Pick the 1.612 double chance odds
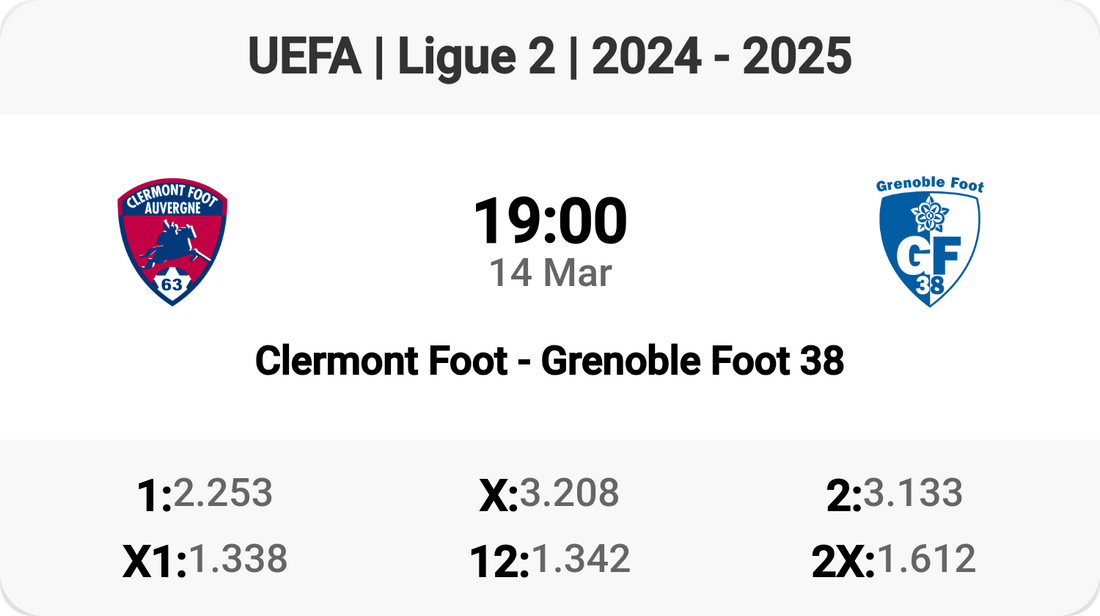 pyautogui.click(x=926, y=559)
